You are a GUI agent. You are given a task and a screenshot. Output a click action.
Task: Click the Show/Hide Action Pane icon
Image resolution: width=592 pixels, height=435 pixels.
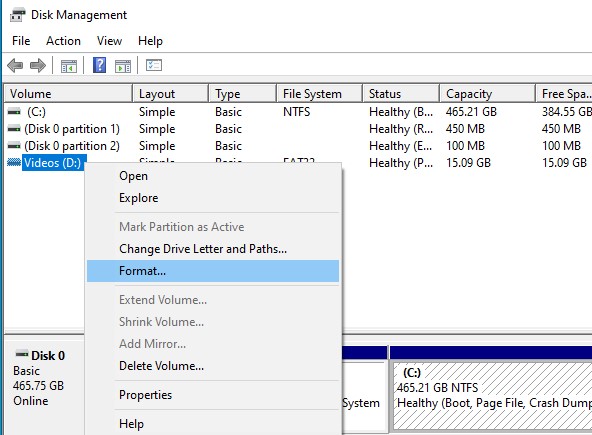pyautogui.click(x=123, y=66)
